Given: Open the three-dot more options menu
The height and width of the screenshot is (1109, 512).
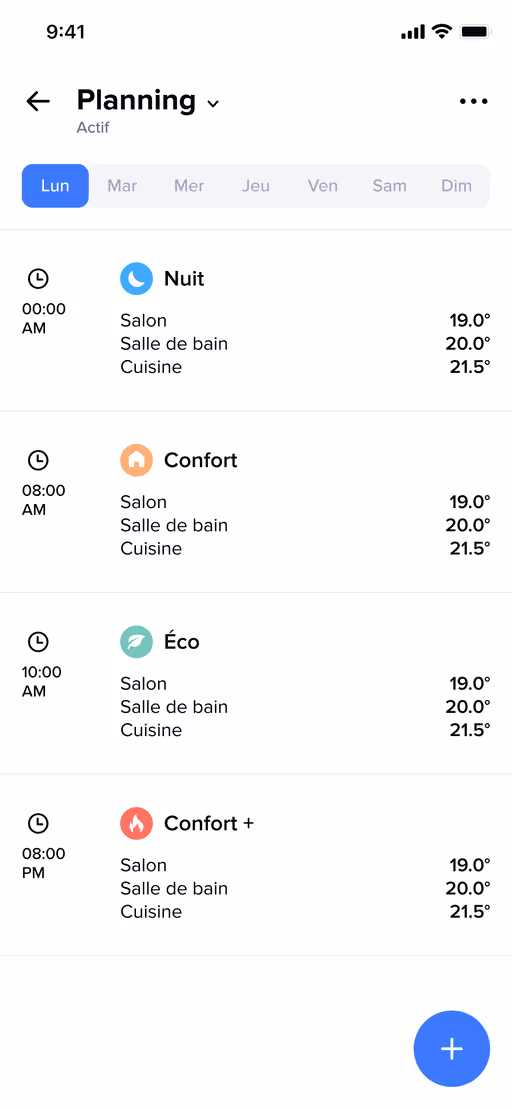Looking at the screenshot, I should point(473,101).
